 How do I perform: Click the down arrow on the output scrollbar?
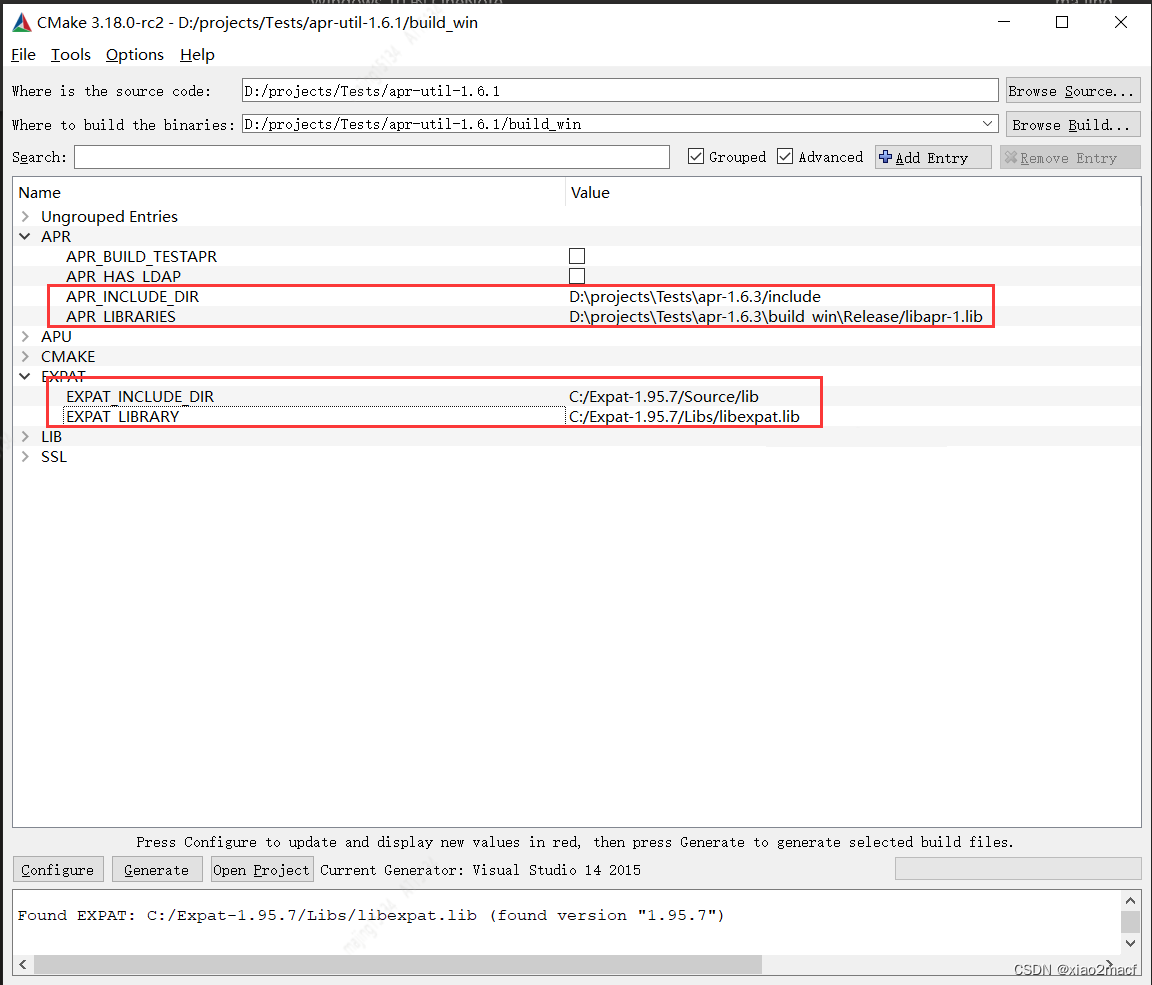tap(1131, 942)
